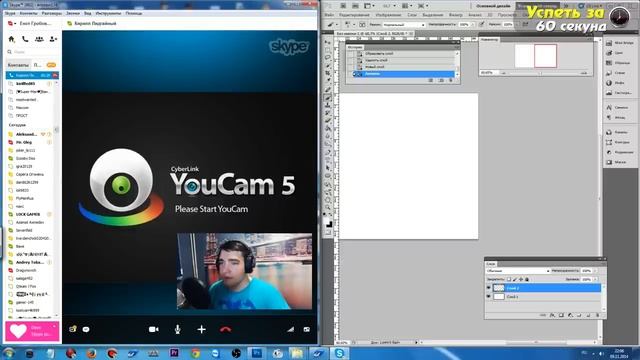This screenshot has width=640, height=360.
Task: Open layer blend mode dropdown in Layers panel
Action: point(518,271)
